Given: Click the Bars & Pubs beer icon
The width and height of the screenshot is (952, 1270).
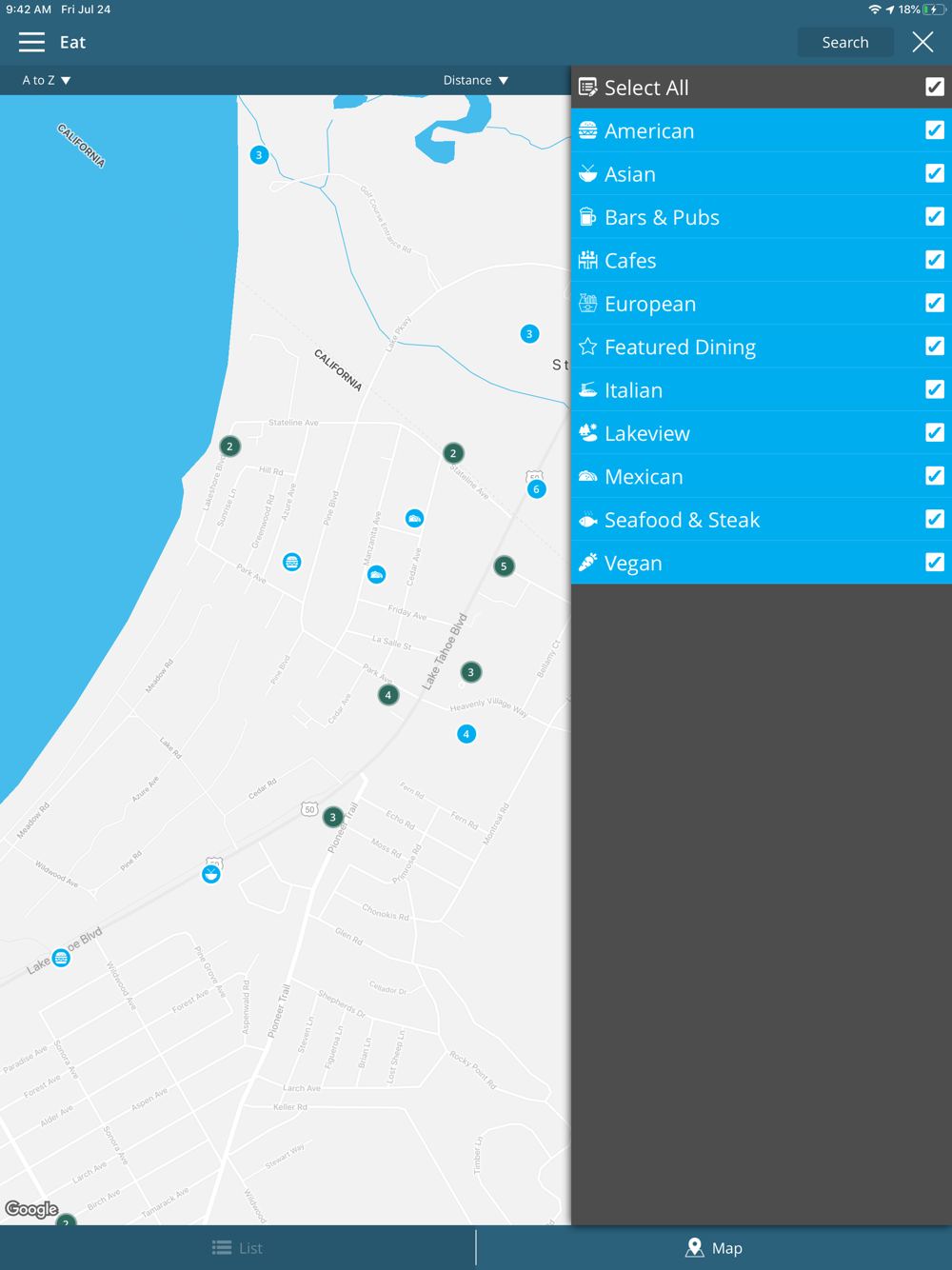Looking at the screenshot, I should coord(588,217).
